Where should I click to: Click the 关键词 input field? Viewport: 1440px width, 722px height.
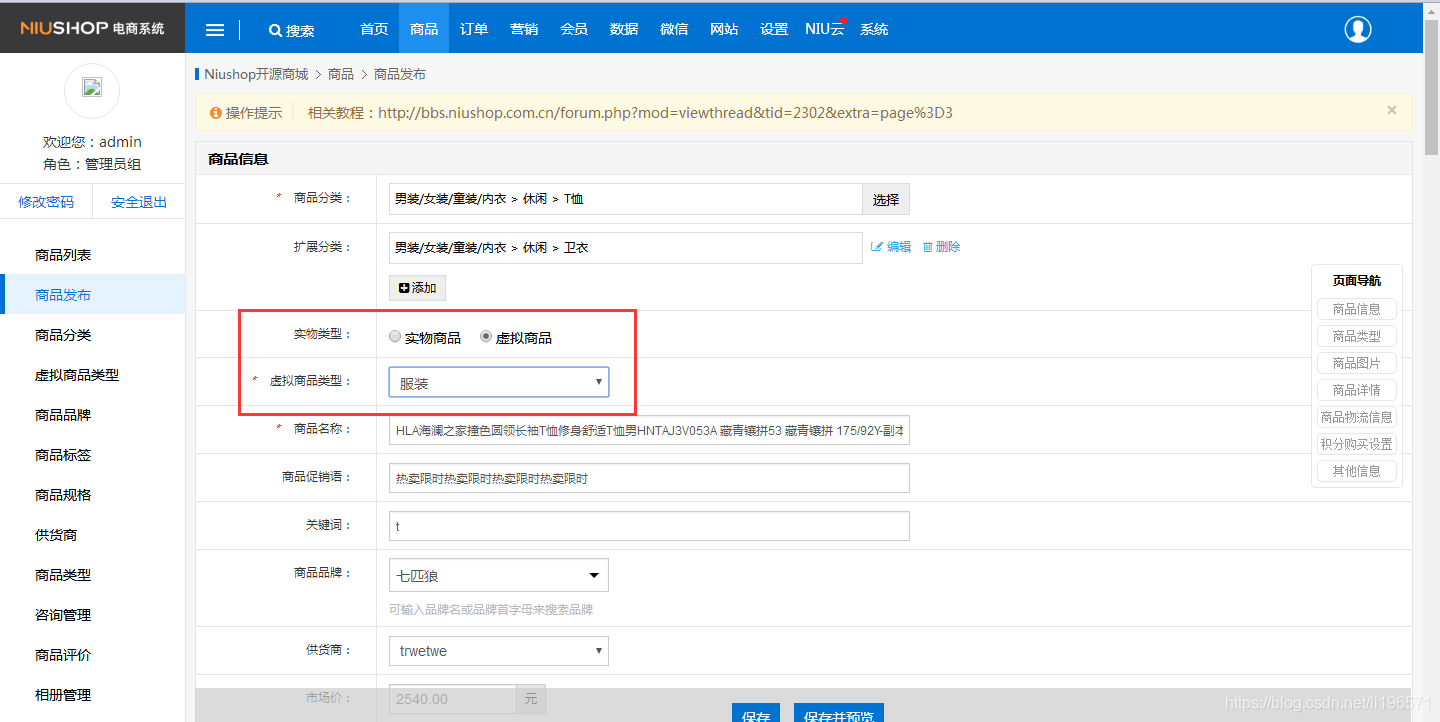coord(649,526)
